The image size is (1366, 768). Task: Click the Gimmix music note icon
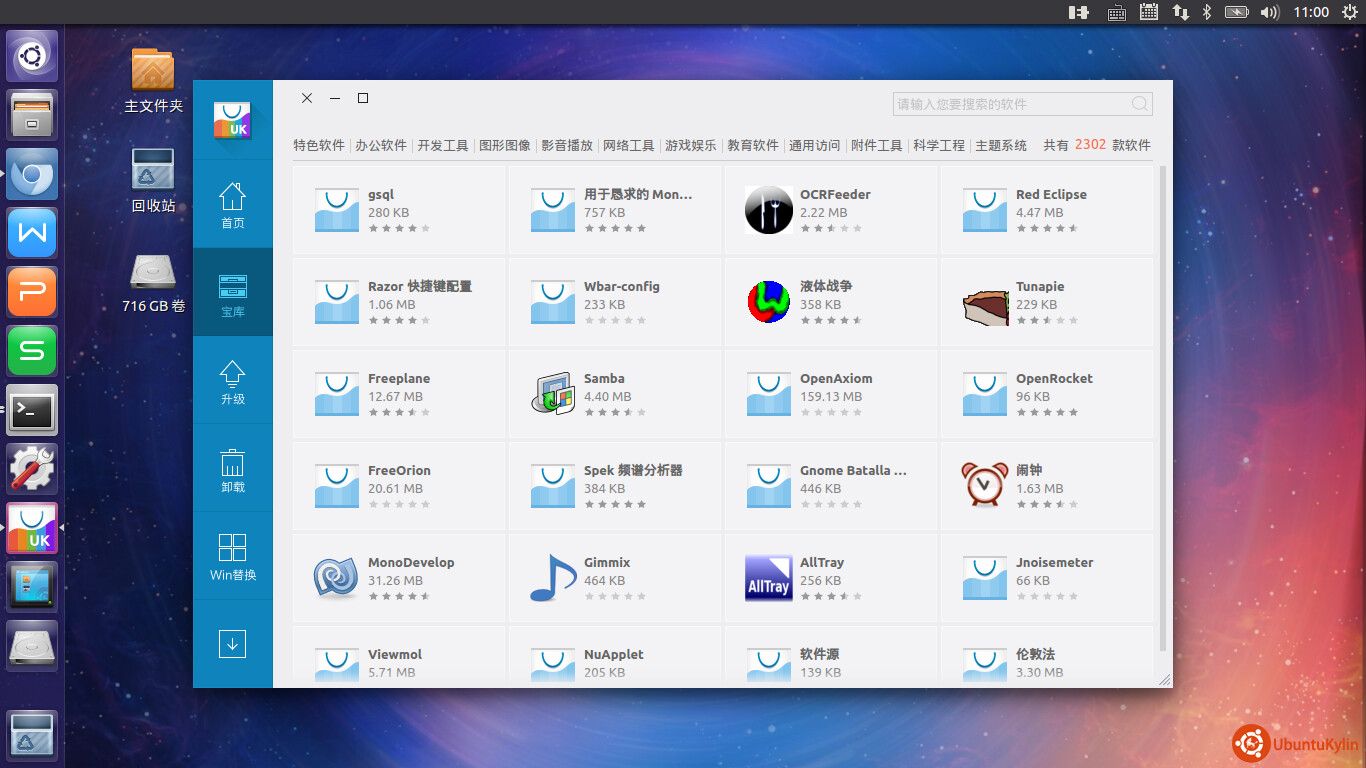pyautogui.click(x=552, y=578)
